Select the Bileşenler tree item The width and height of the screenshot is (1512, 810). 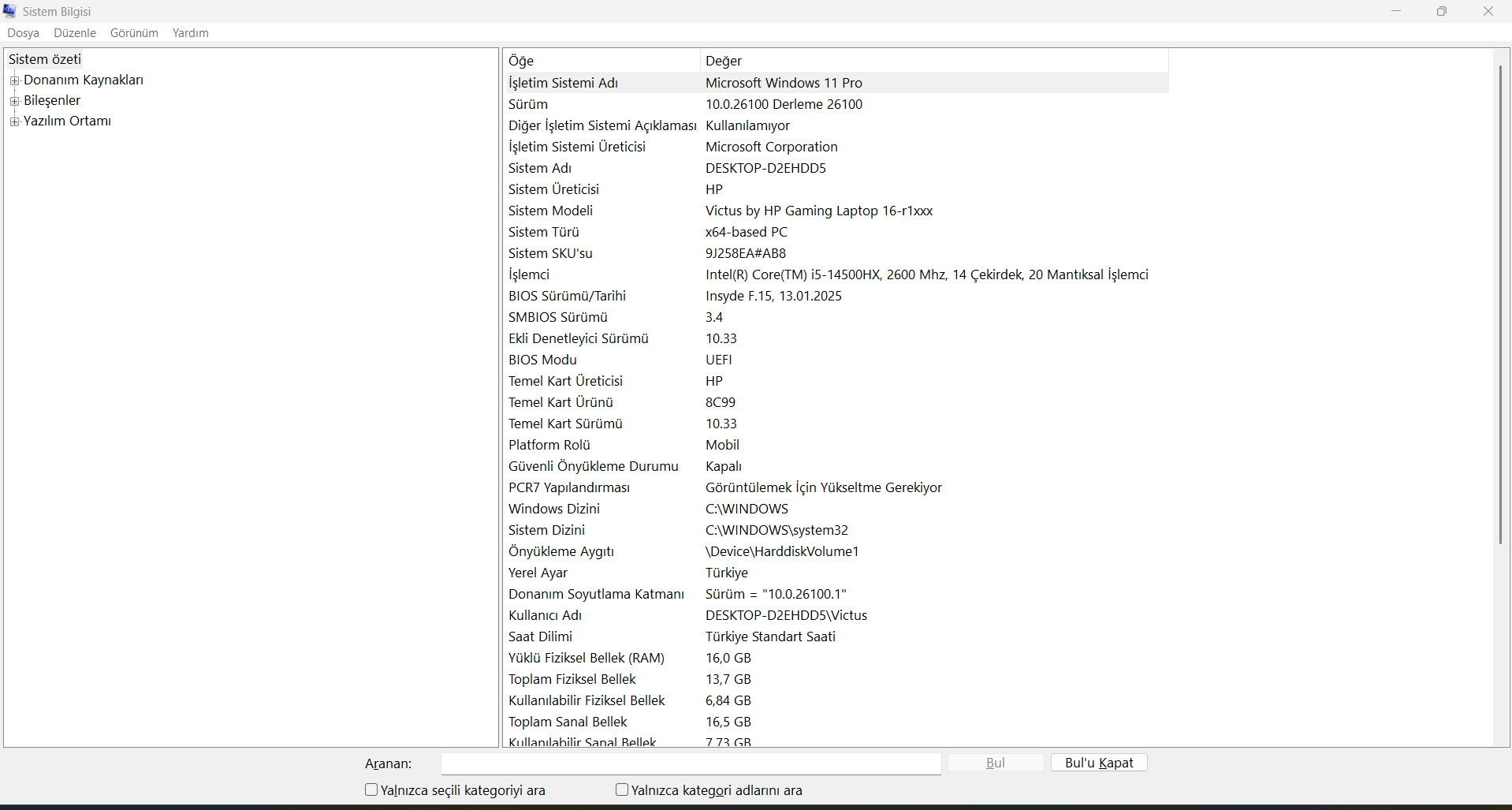(x=52, y=100)
